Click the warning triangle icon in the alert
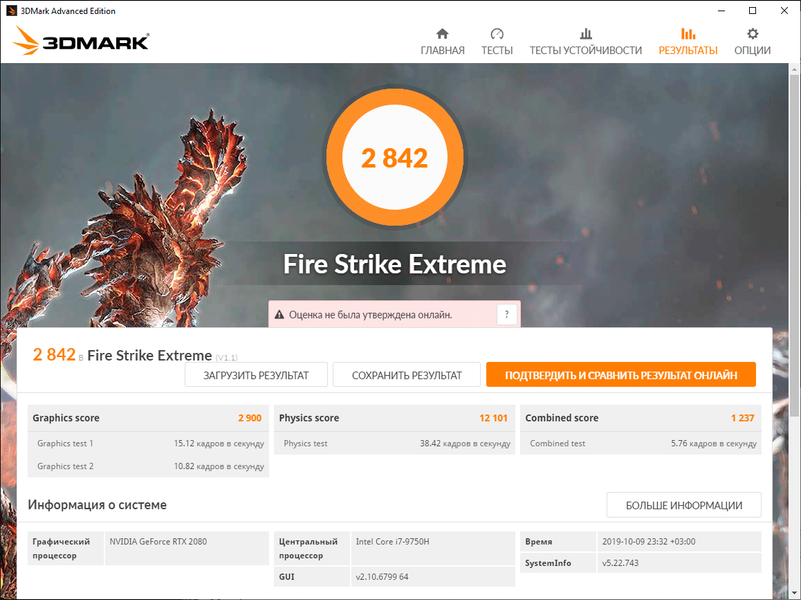This screenshot has width=801, height=600. coord(279,315)
